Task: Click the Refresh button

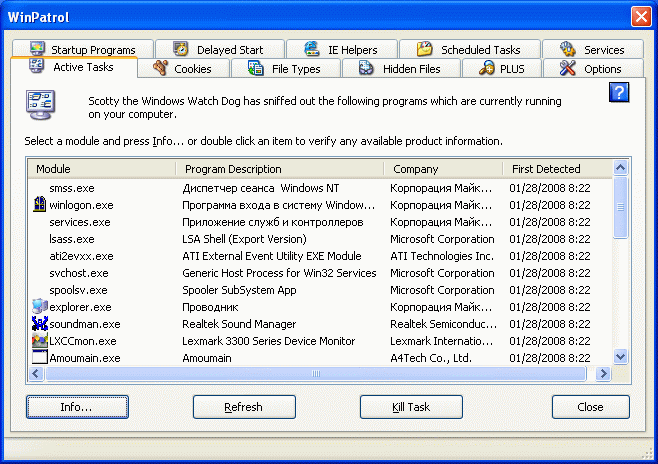Action: coord(244,407)
